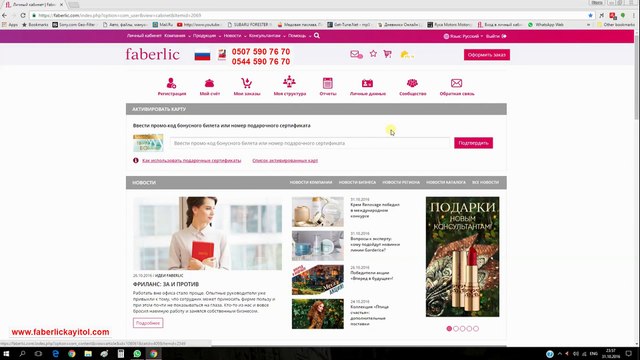This screenshot has height=360, width=640.
Task: Click the Выйти logout link
Action: click(496, 36)
